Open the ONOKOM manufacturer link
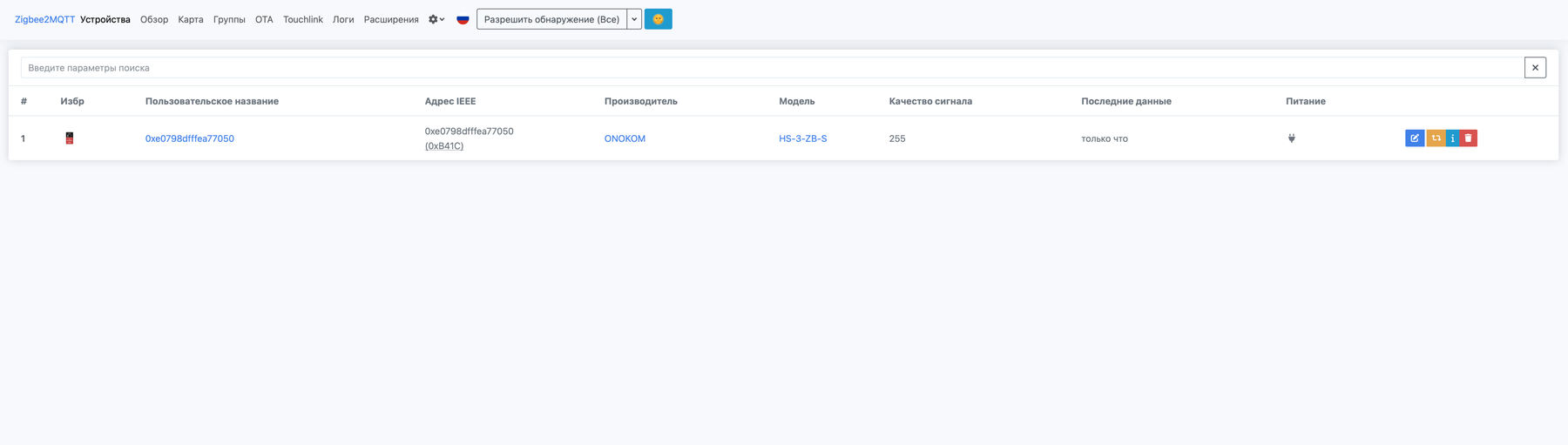Viewport: 1568px width, 445px height. tap(625, 138)
